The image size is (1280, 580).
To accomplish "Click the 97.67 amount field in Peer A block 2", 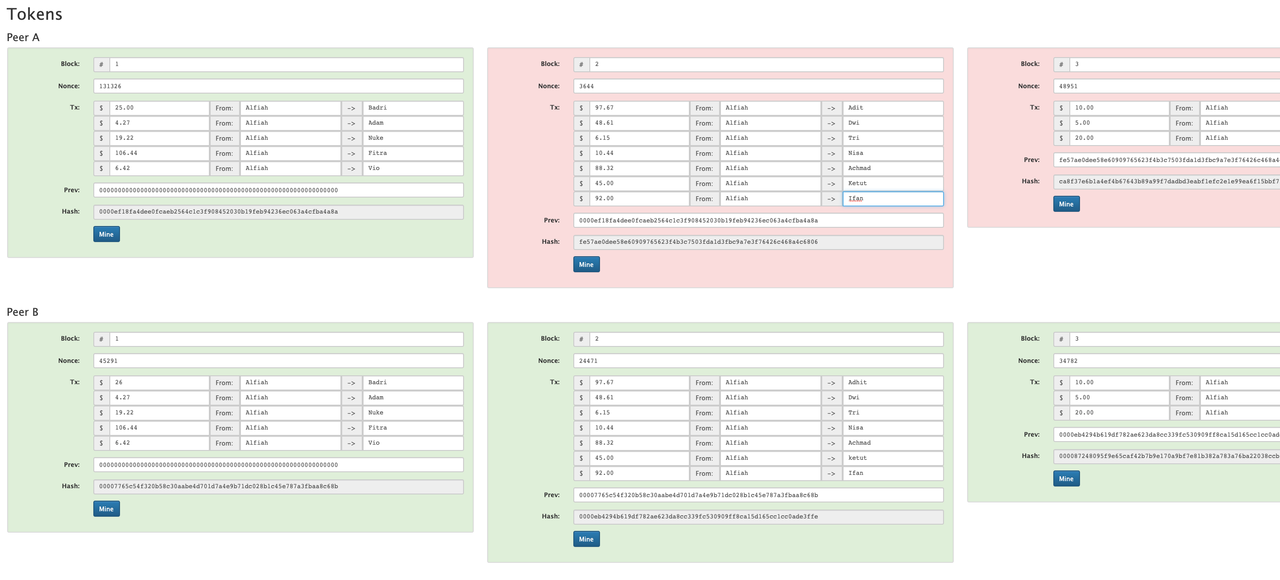I will (x=639, y=108).
